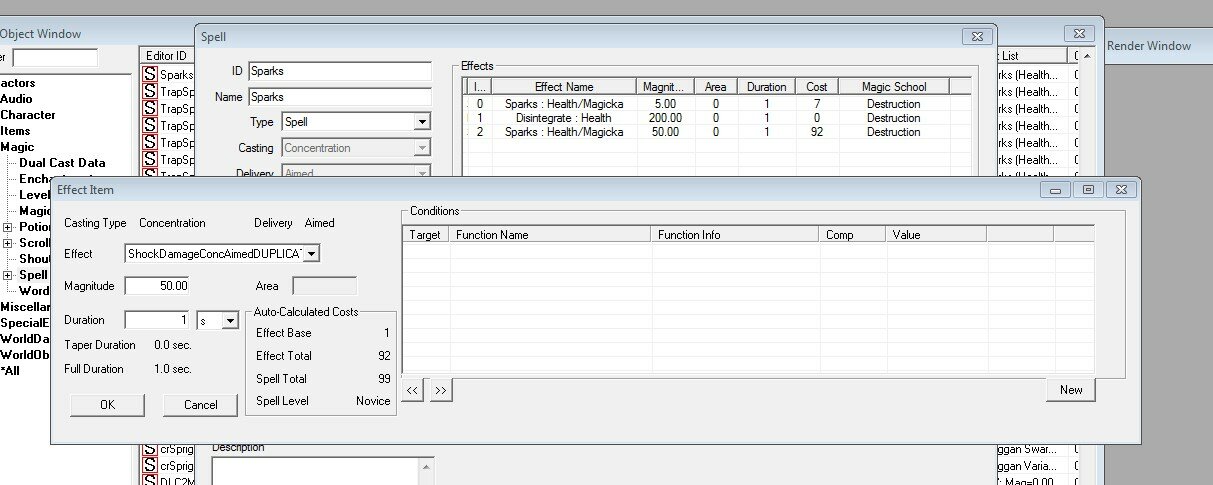The width and height of the screenshot is (1213, 485).
Task: Click the Filter box in Object Window
Action: 55,58
